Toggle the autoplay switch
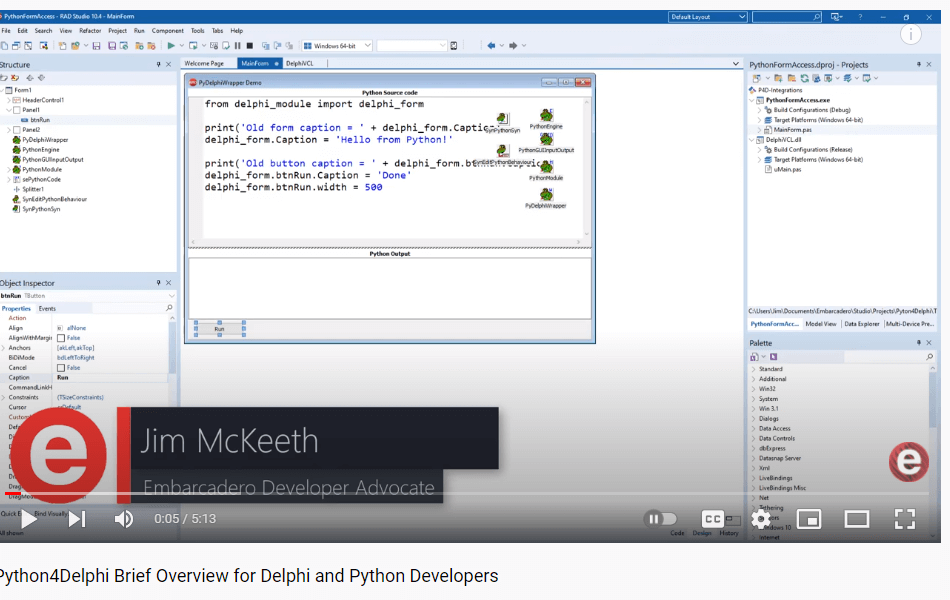950x600 pixels. click(x=661, y=519)
